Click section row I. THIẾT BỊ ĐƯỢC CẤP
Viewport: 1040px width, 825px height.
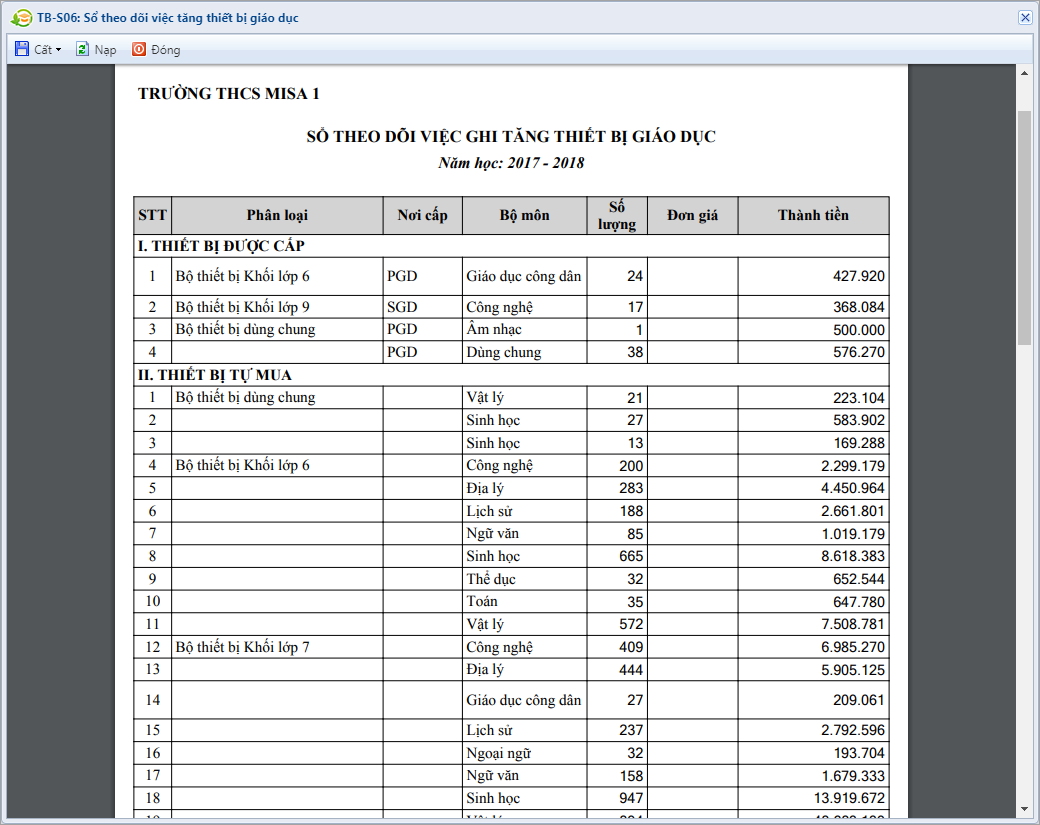point(511,246)
